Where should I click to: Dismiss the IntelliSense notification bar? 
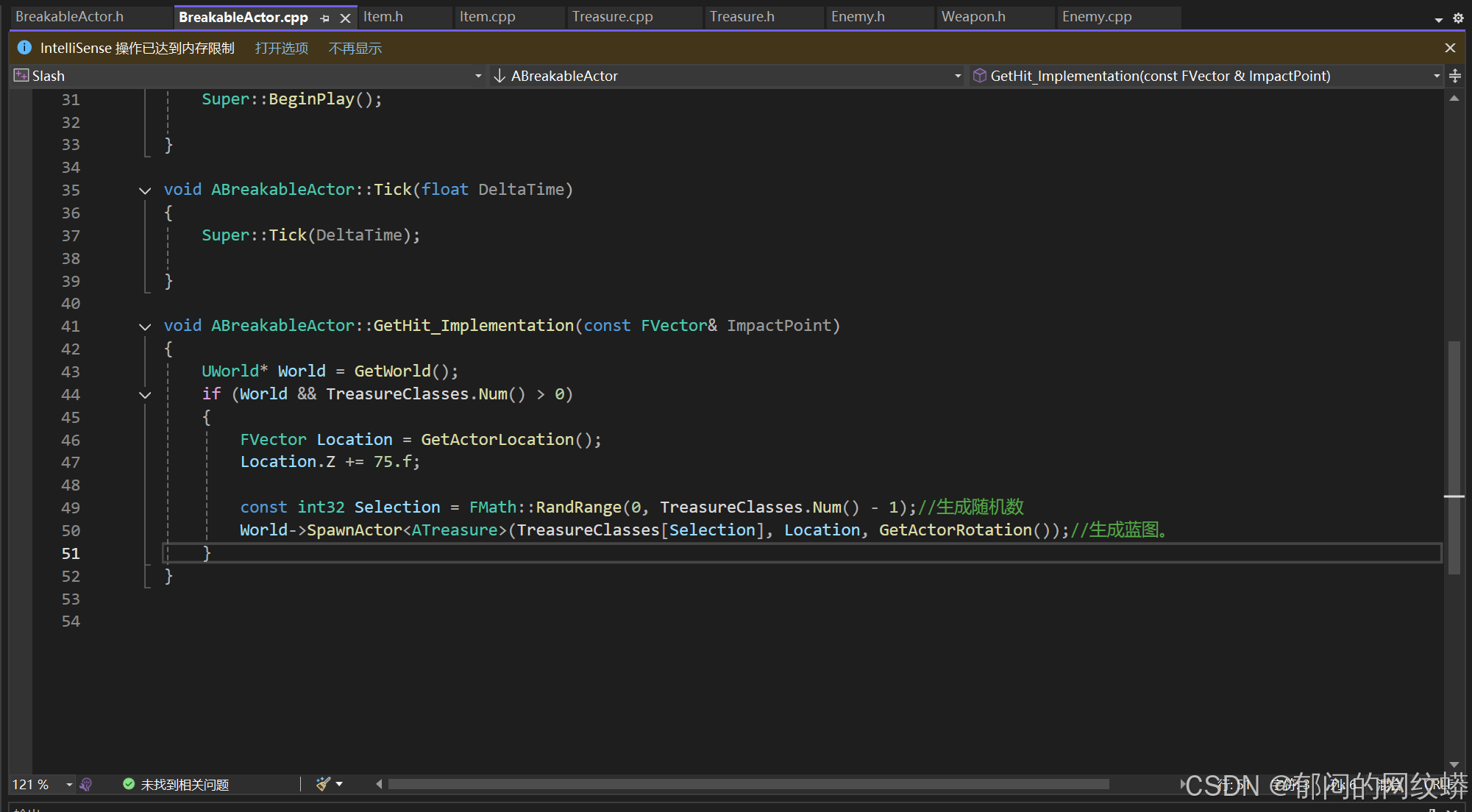pyautogui.click(x=1450, y=48)
